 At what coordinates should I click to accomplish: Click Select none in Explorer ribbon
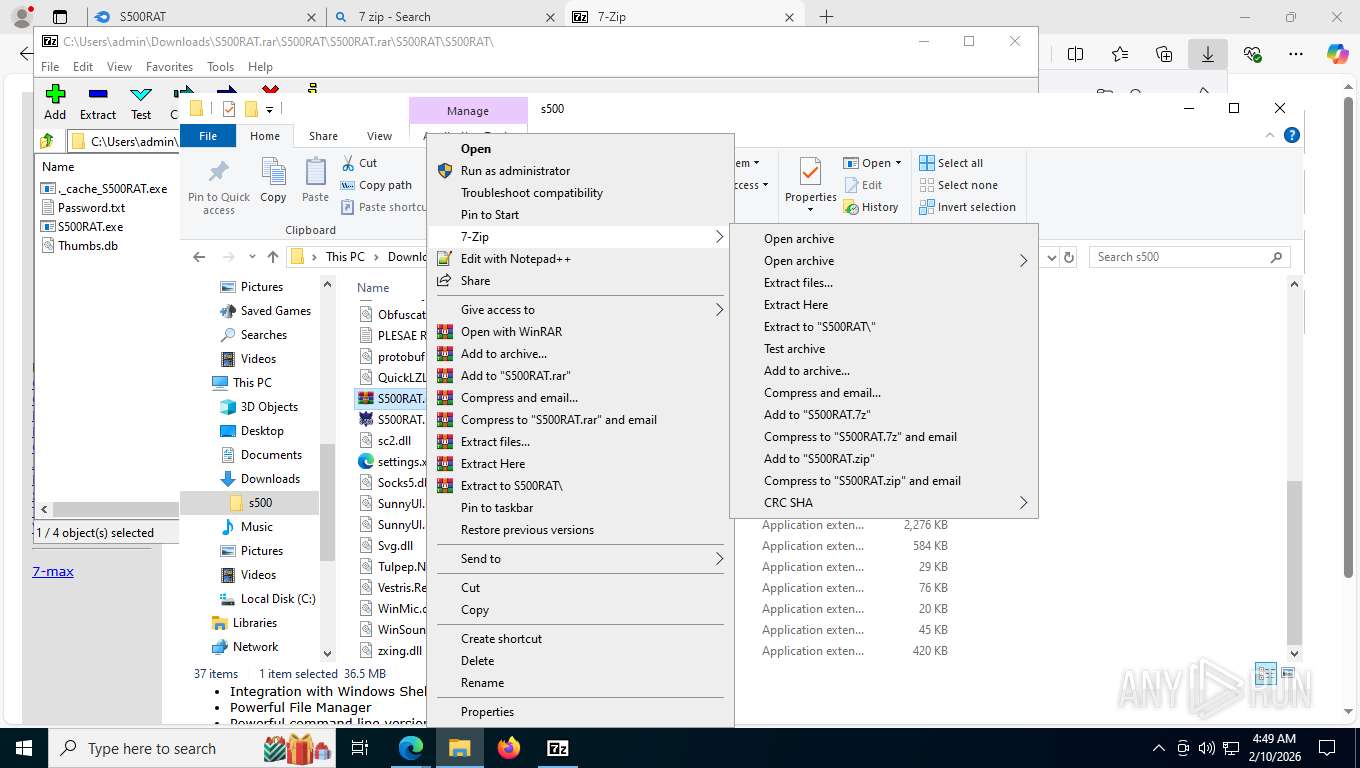957,185
